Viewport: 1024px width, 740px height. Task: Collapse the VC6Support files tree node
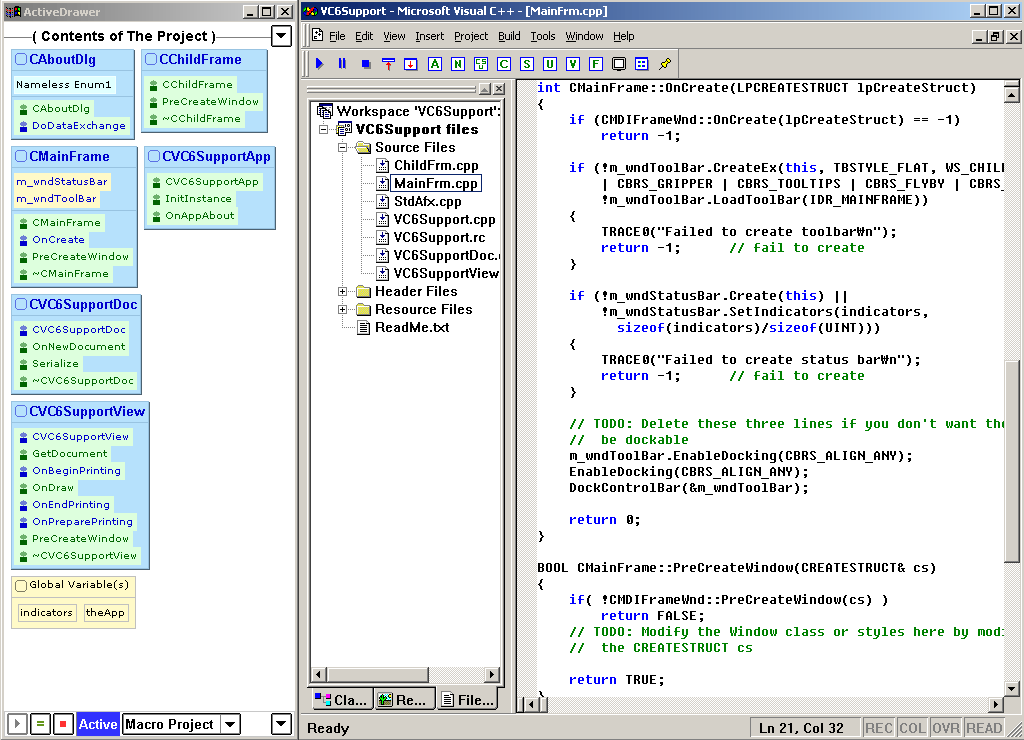click(x=323, y=129)
